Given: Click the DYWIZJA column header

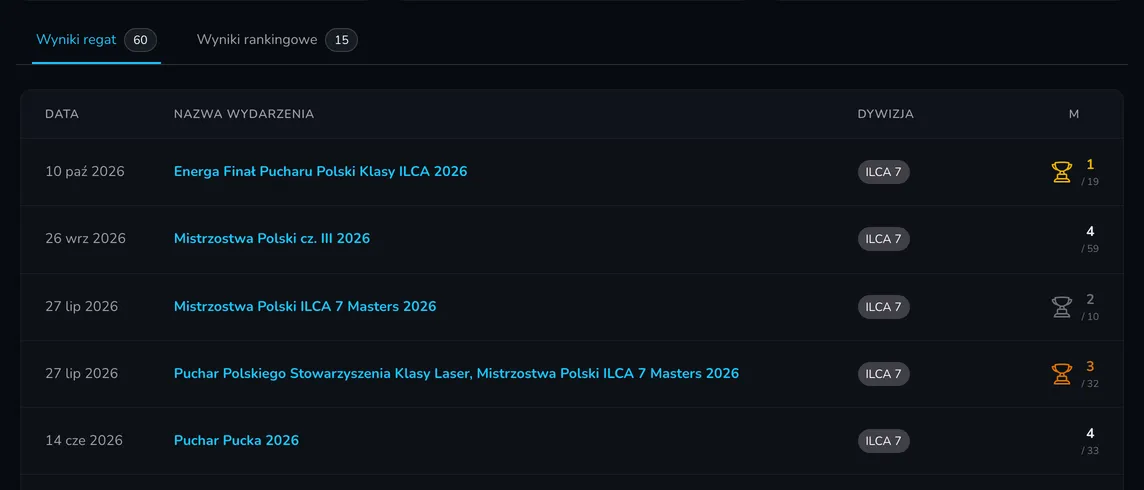Looking at the screenshot, I should pyautogui.click(x=886, y=114).
